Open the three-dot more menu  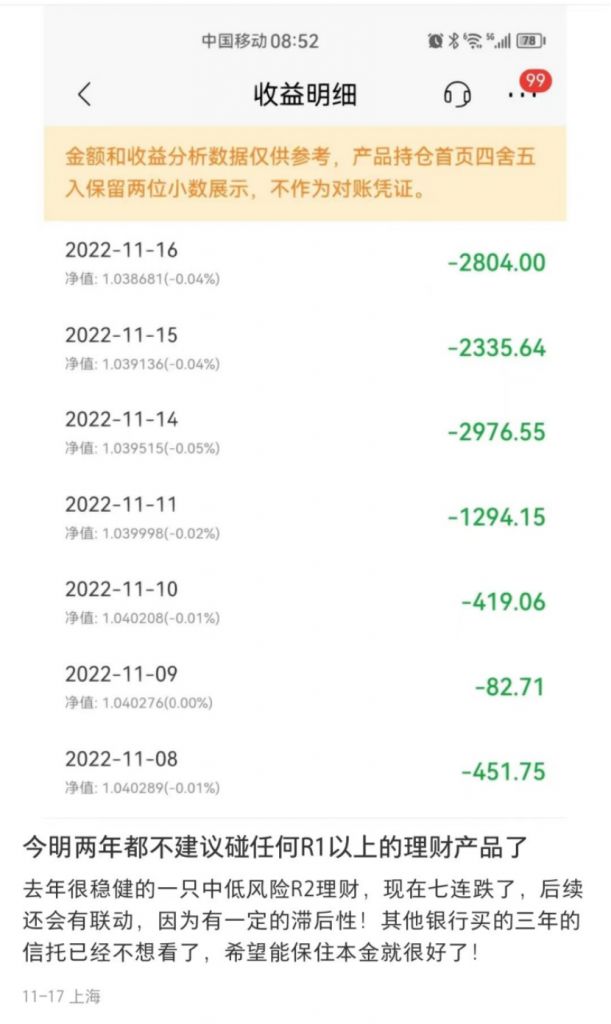click(x=522, y=95)
